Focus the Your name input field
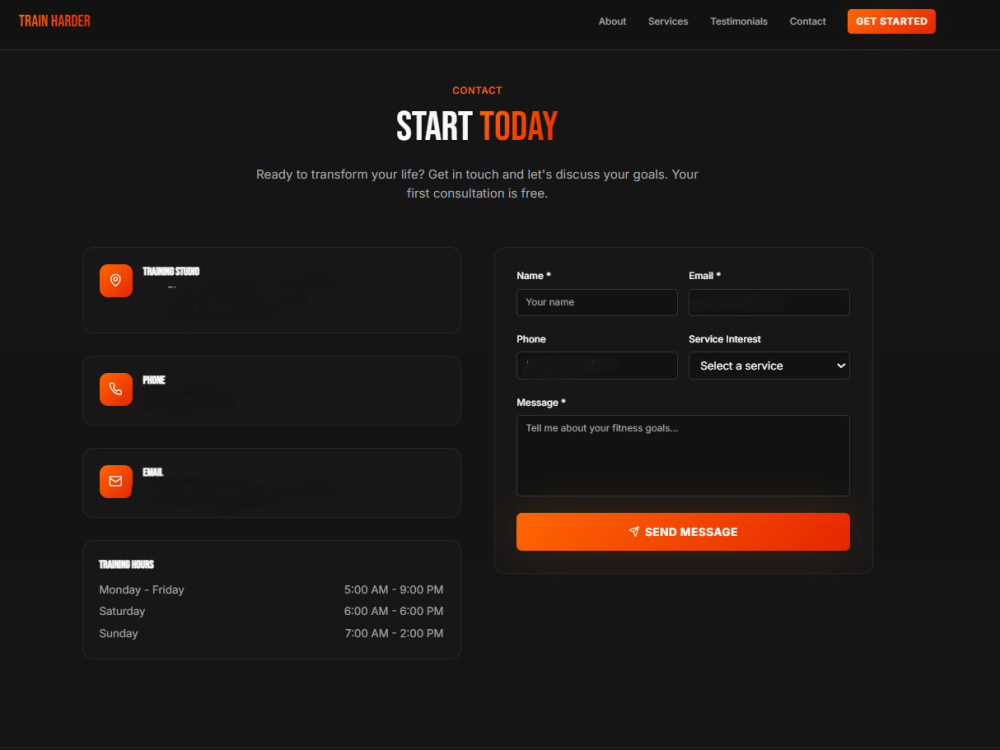Viewport: 1000px width, 750px height. coord(596,302)
